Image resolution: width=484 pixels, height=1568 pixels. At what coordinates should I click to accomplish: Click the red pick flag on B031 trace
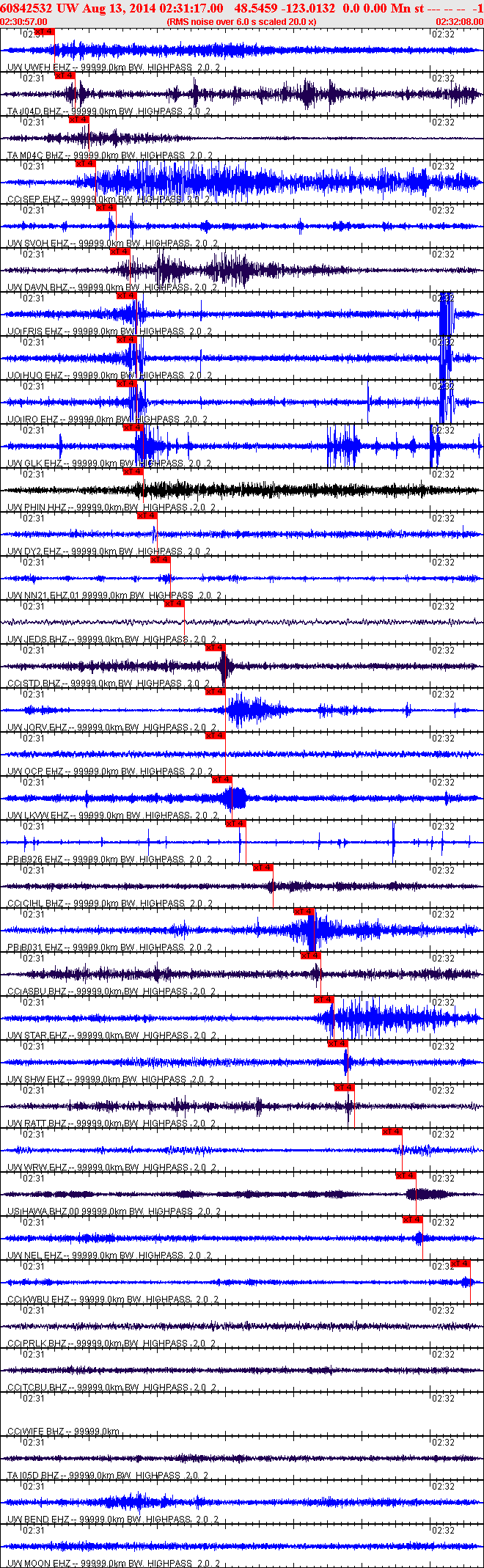tap(304, 912)
